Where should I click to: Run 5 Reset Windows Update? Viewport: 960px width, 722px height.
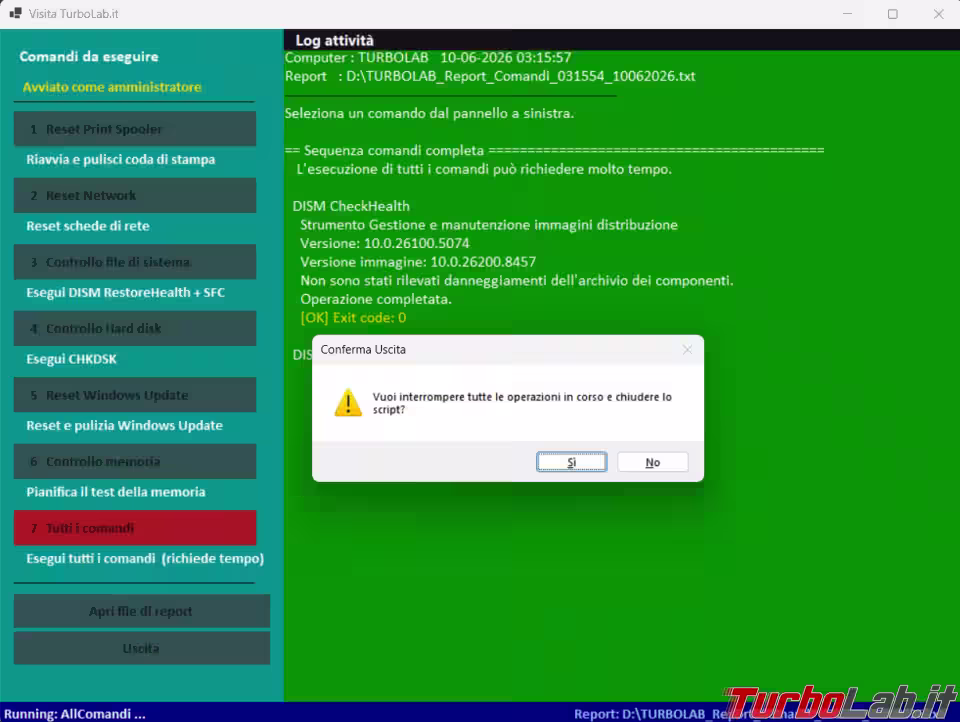(135, 395)
